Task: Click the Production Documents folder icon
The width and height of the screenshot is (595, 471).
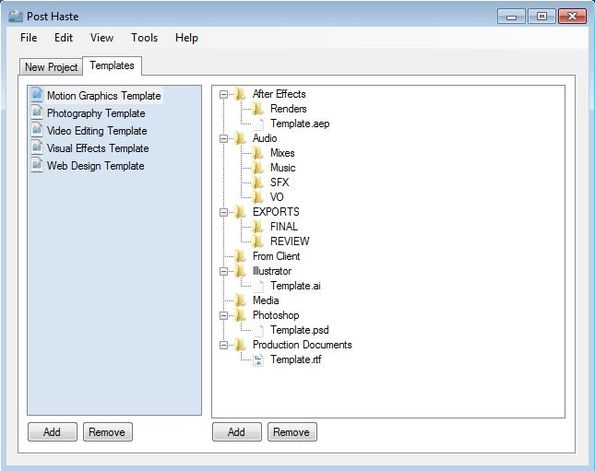Action: click(240, 345)
